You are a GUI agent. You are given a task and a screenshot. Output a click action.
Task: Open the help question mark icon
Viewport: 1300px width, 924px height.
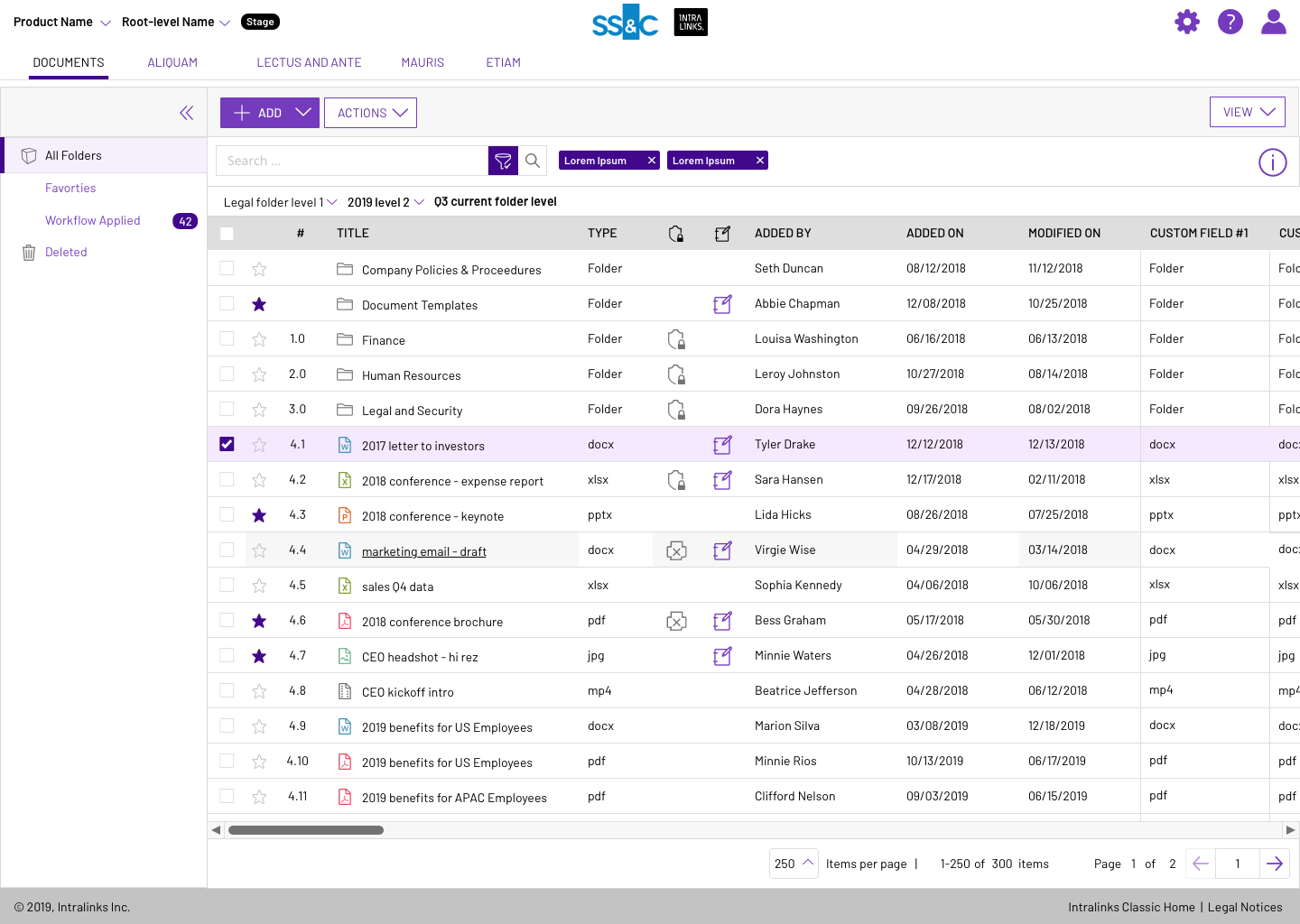coord(1230,22)
